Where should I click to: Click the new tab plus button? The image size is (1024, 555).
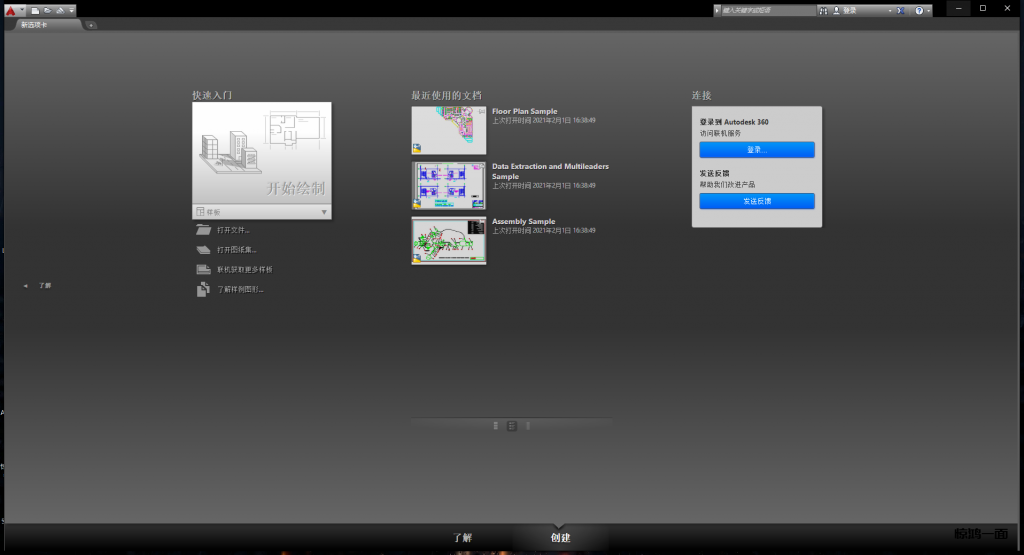tap(91, 24)
